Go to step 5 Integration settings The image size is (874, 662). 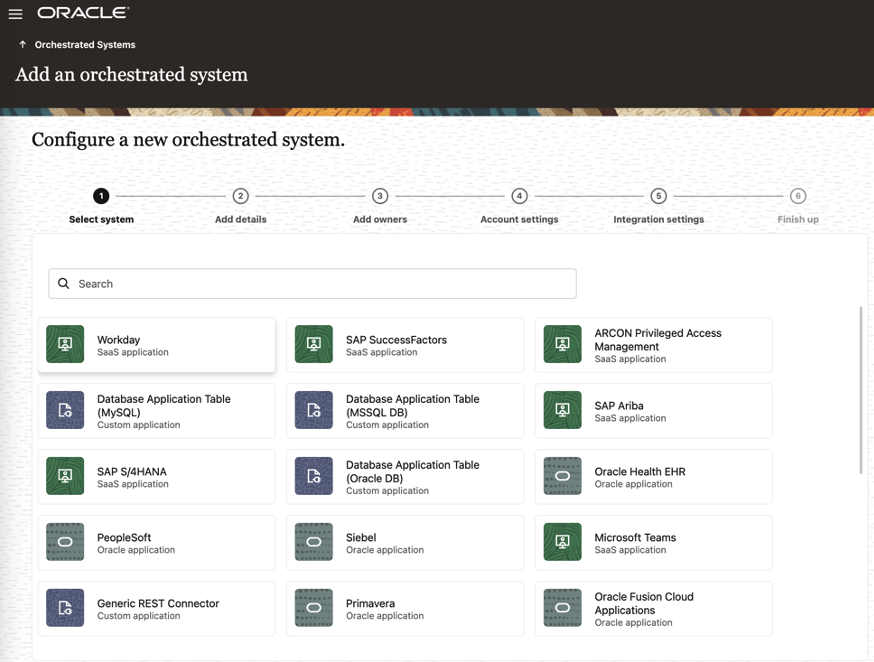[658, 196]
